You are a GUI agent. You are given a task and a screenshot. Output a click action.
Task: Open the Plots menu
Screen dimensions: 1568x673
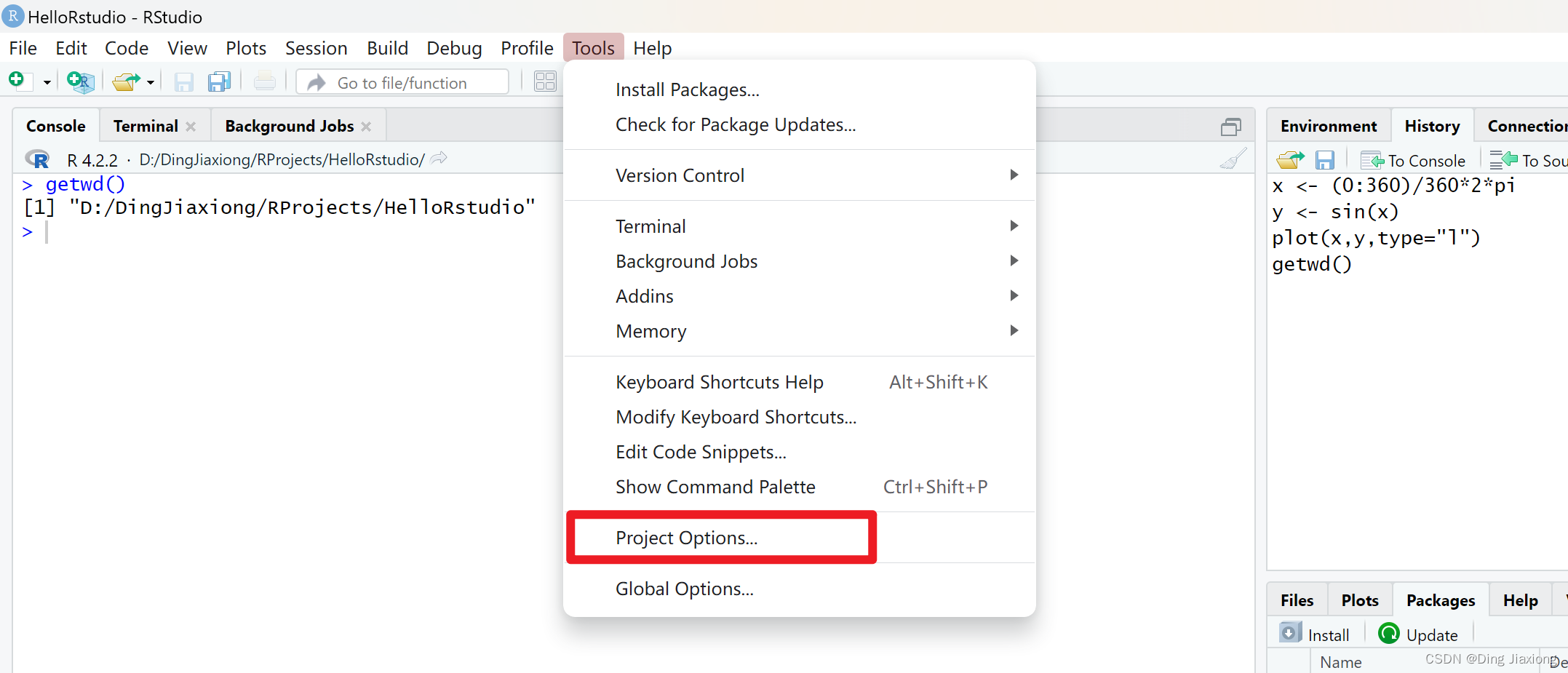(246, 48)
